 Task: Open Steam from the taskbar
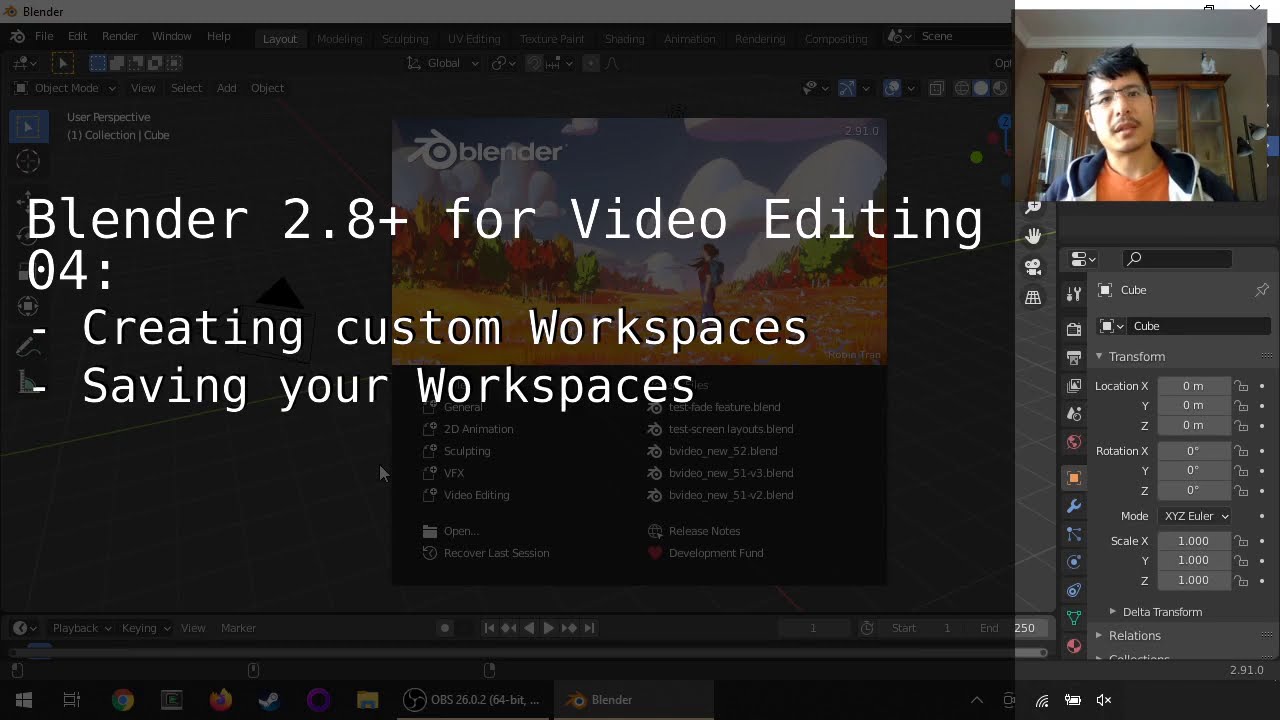click(269, 700)
